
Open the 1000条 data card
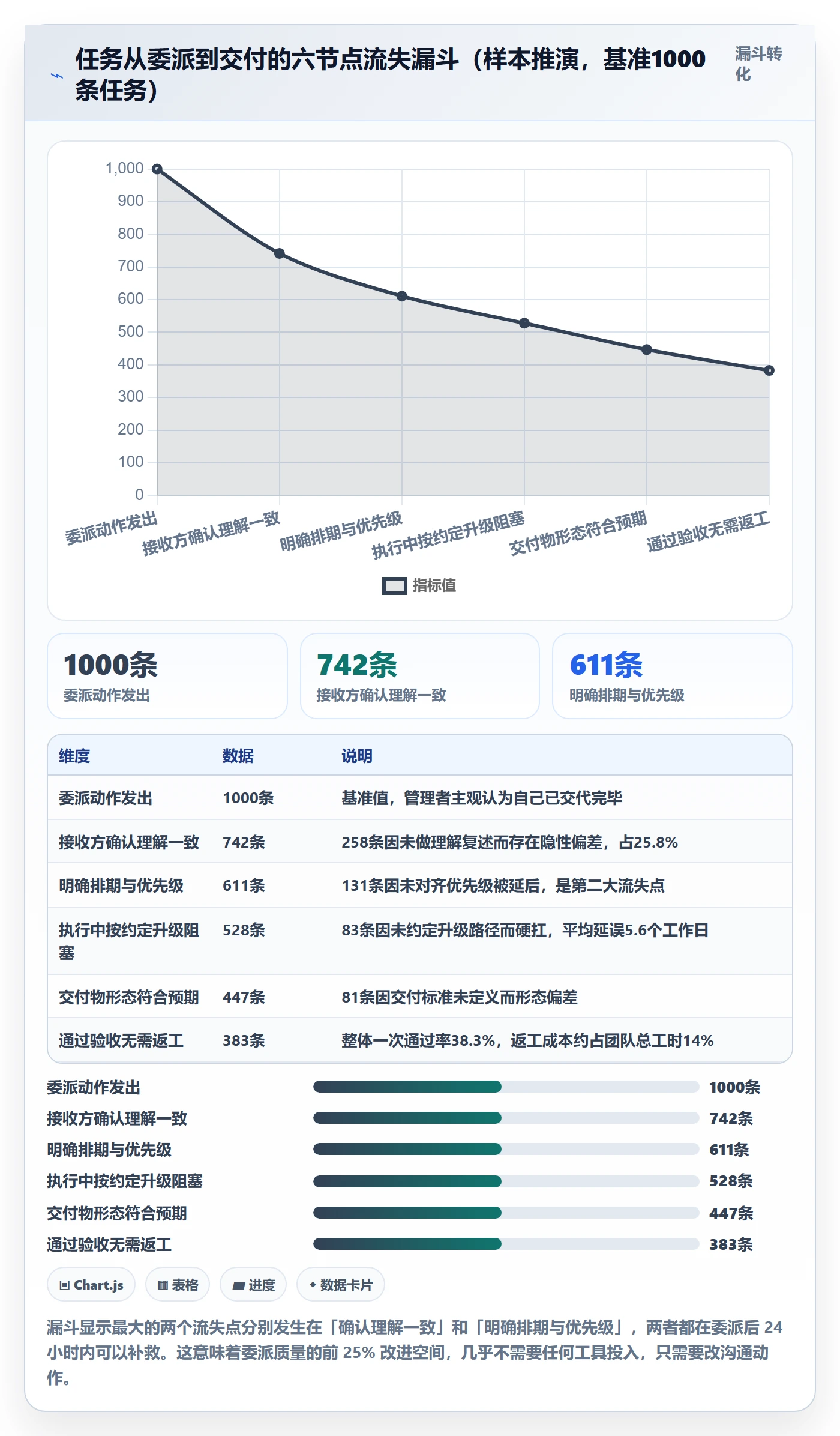tap(167, 676)
